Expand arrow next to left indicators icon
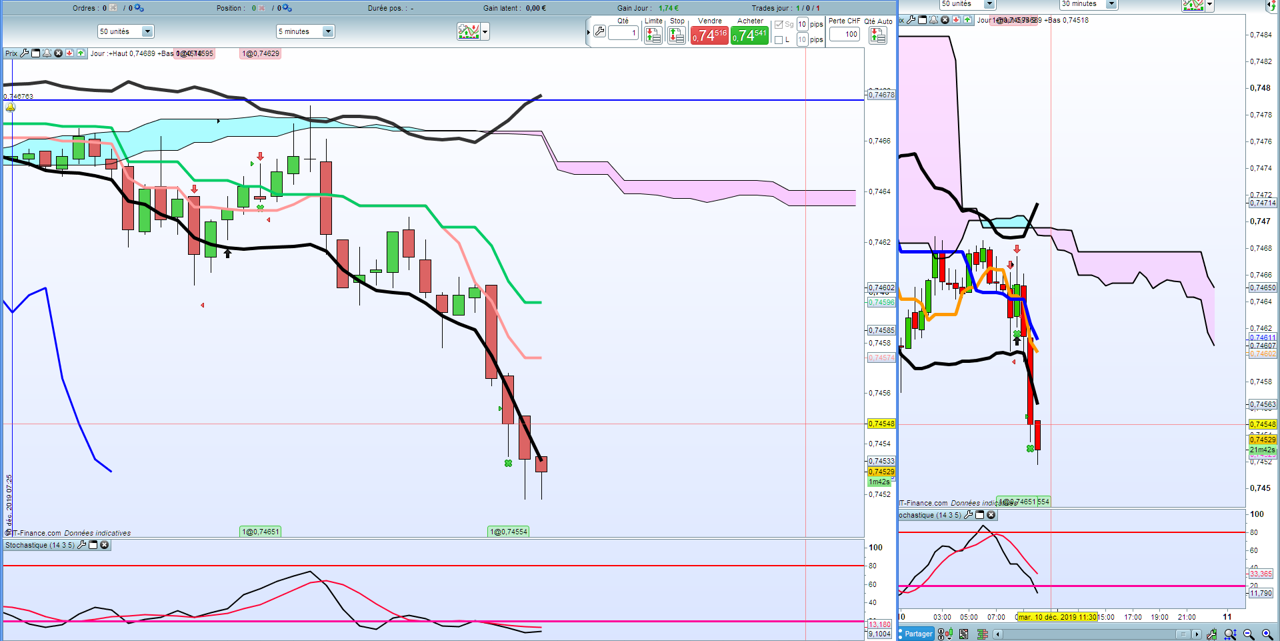The image size is (1280, 641). coord(485,32)
